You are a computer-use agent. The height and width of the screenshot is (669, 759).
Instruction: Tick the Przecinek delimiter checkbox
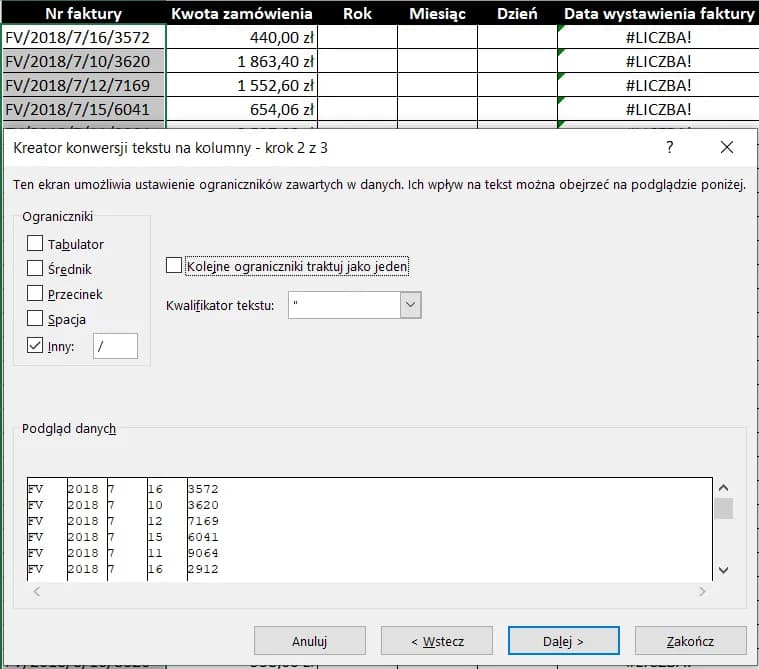(x=36, y=294)
